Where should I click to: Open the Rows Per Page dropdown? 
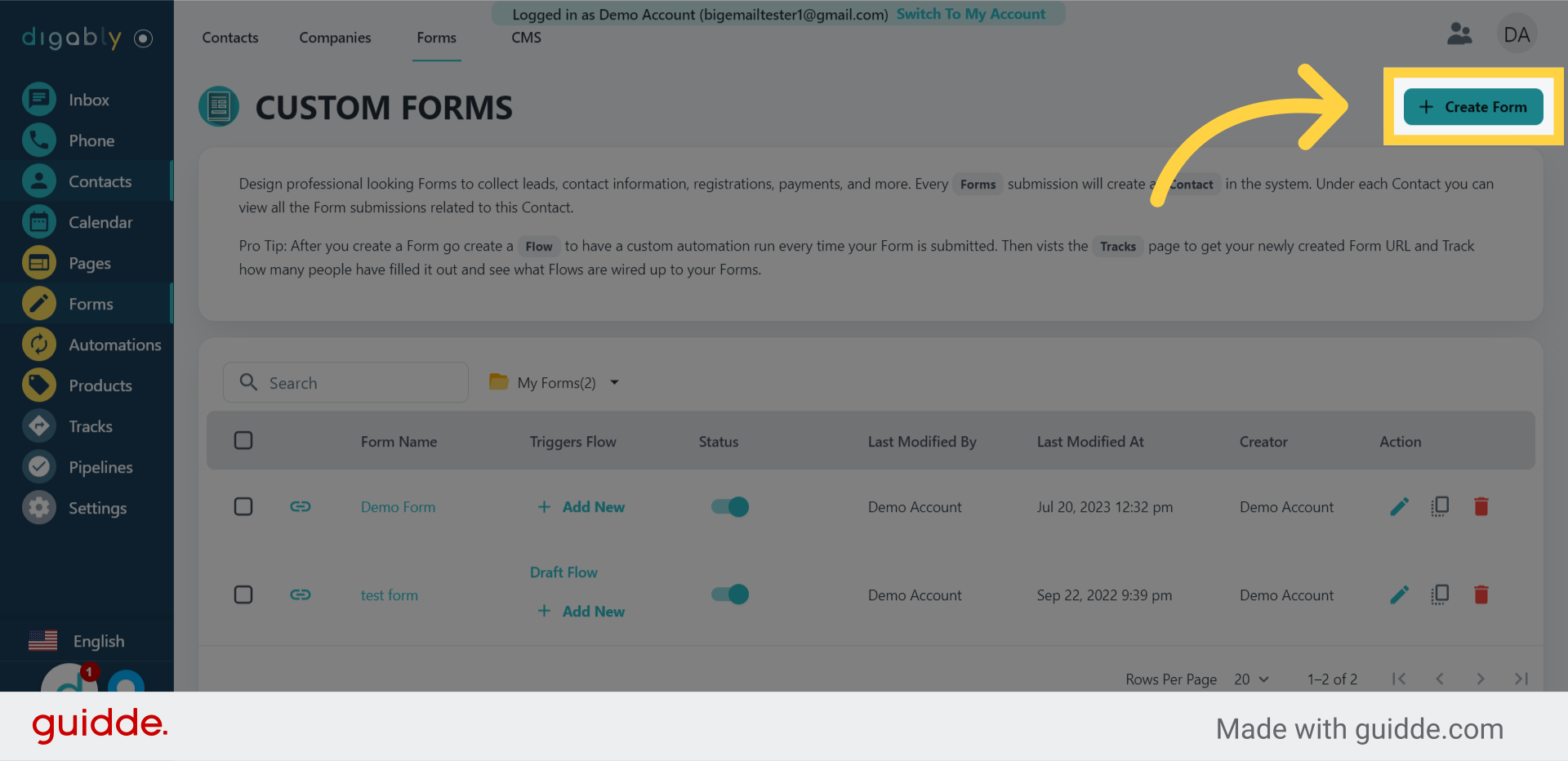1250,679
